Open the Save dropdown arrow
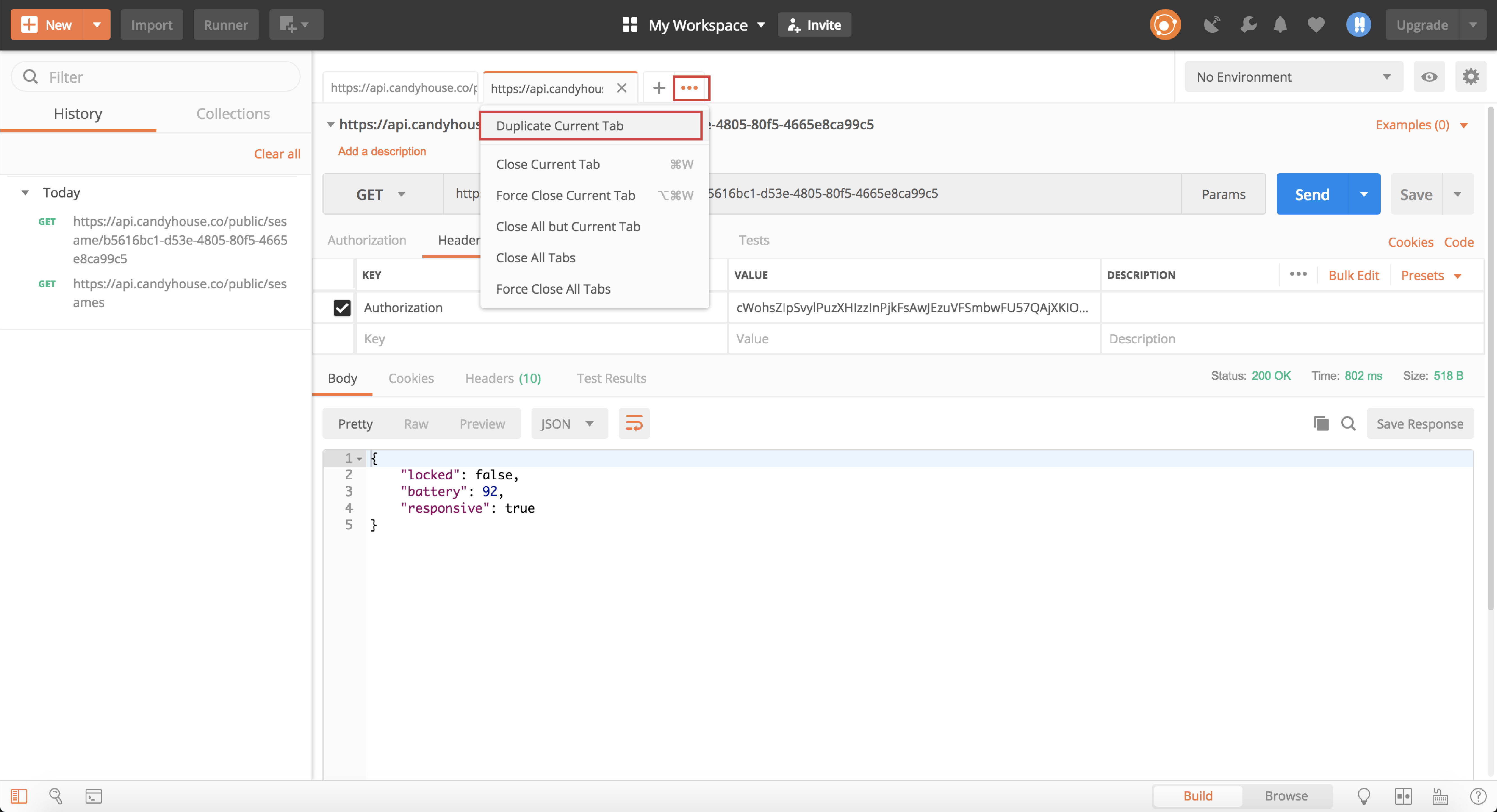Viewport: 1497px width, 812px height. [1457, 194]
